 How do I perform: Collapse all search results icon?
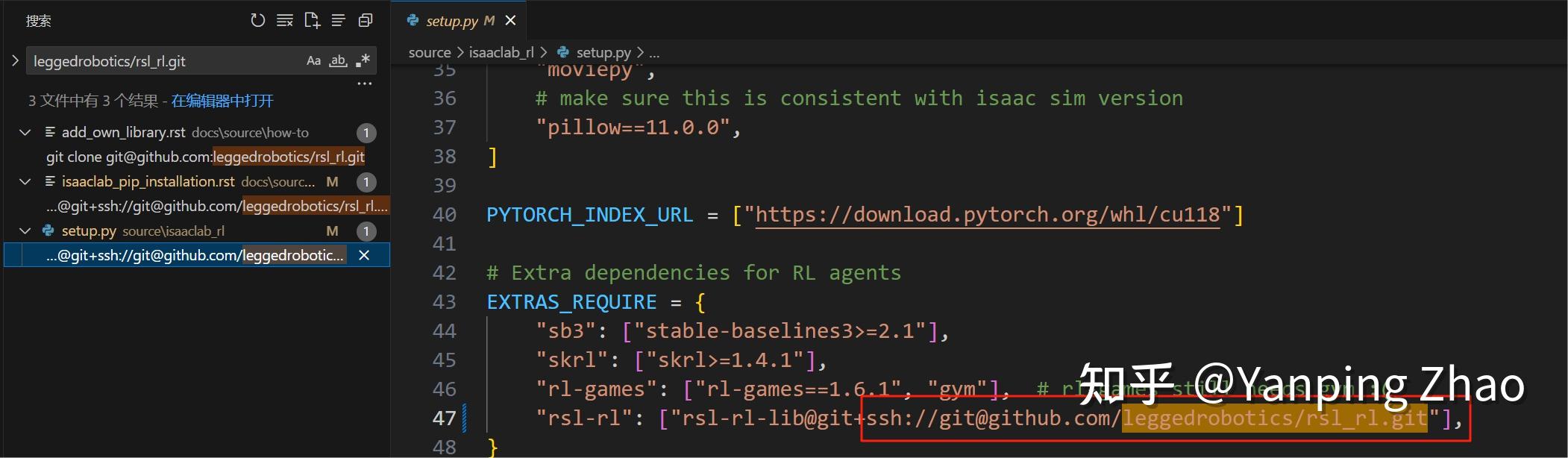point(366,20)
